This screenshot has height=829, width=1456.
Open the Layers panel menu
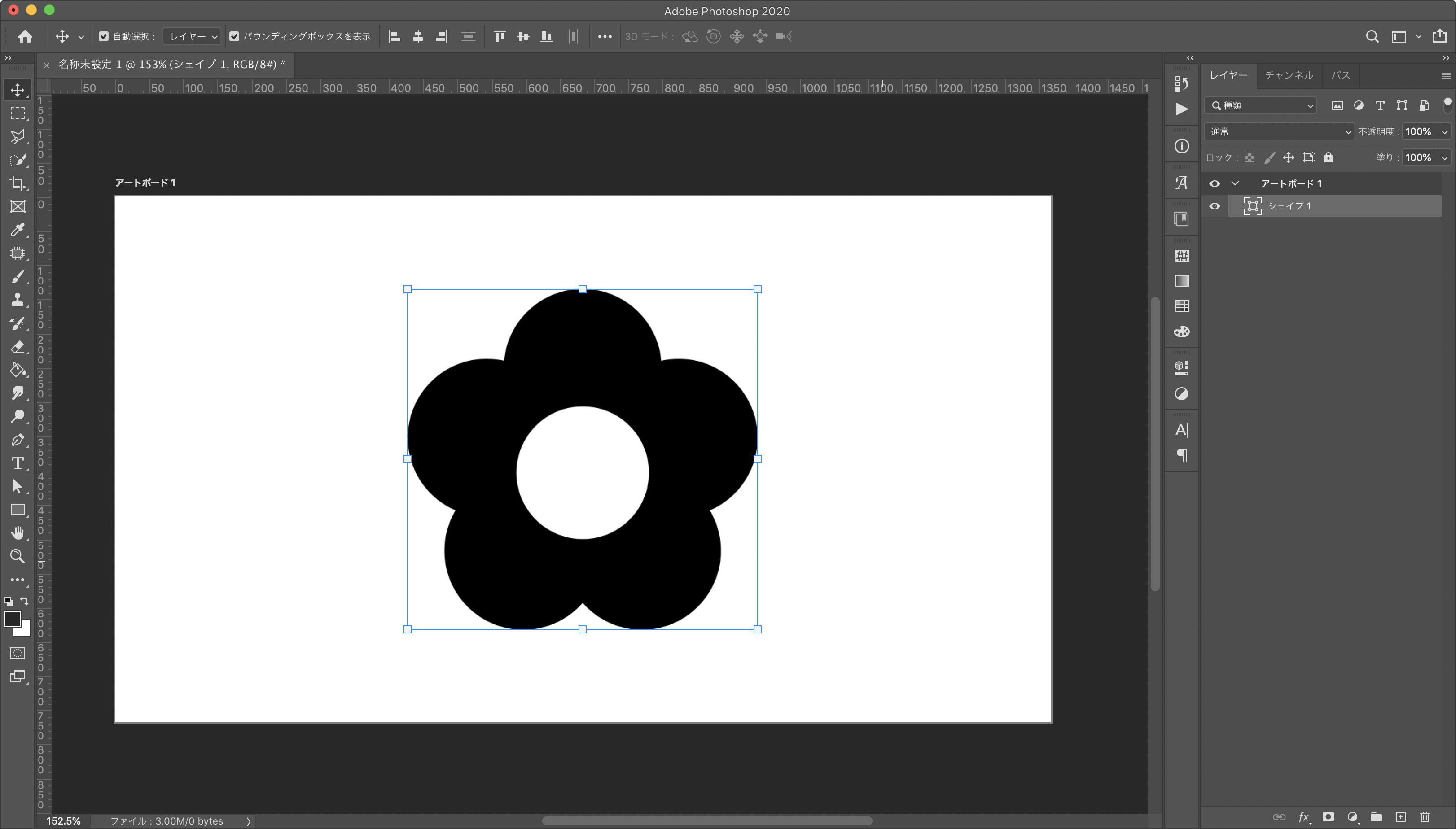(1446, 76)
